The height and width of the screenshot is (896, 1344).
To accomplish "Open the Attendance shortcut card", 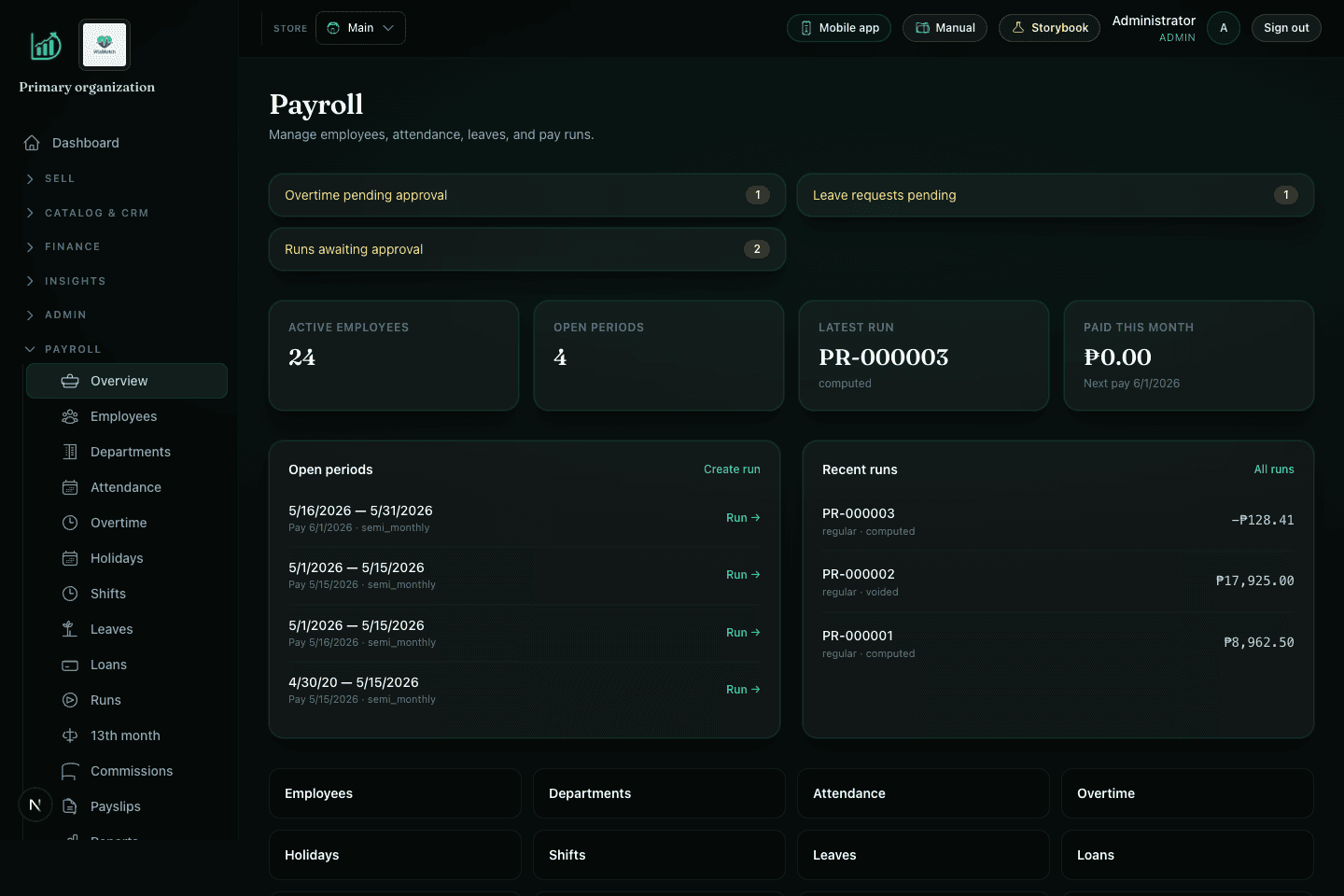I will (923, 793).
